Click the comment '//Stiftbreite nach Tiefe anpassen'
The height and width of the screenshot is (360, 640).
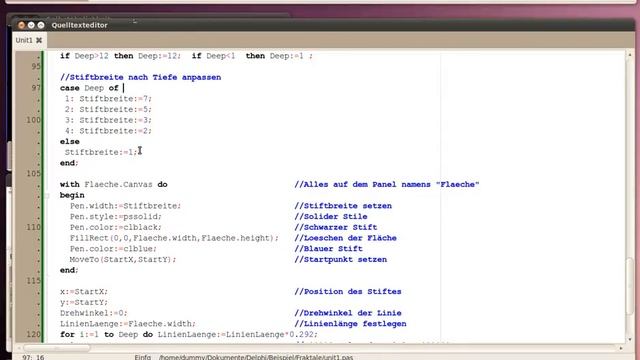[x=140, y=77]
